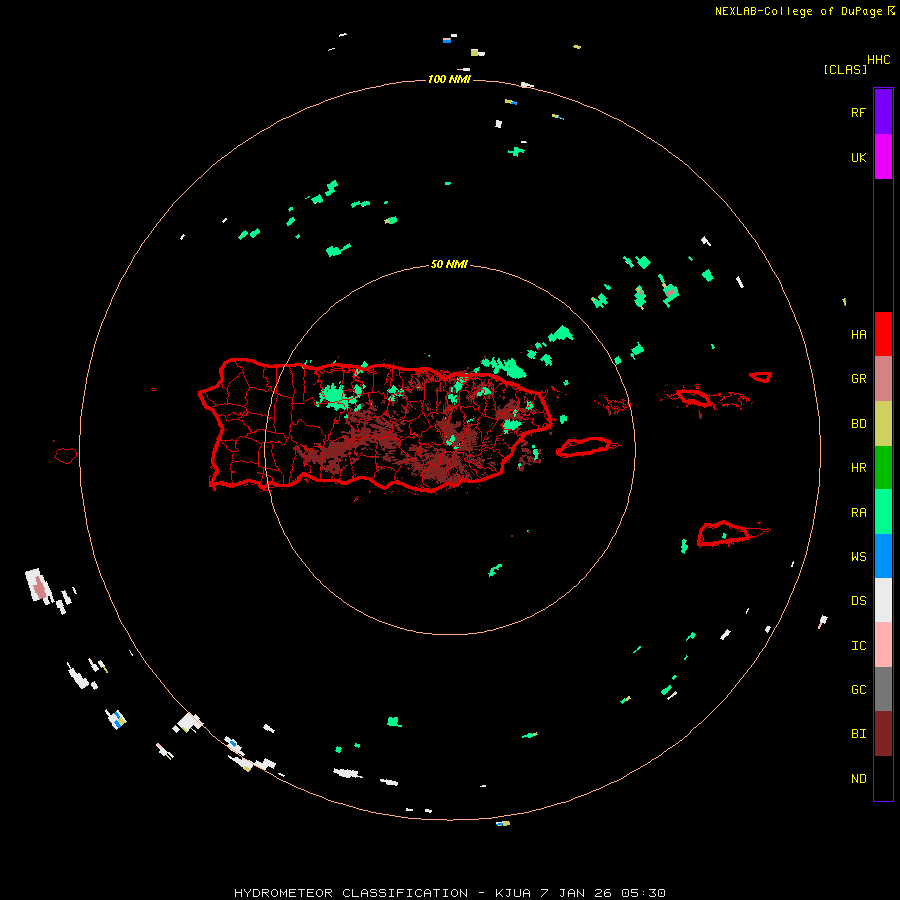Click the NEXLAB-College of DuPage credit text

[x=798, y=11]
